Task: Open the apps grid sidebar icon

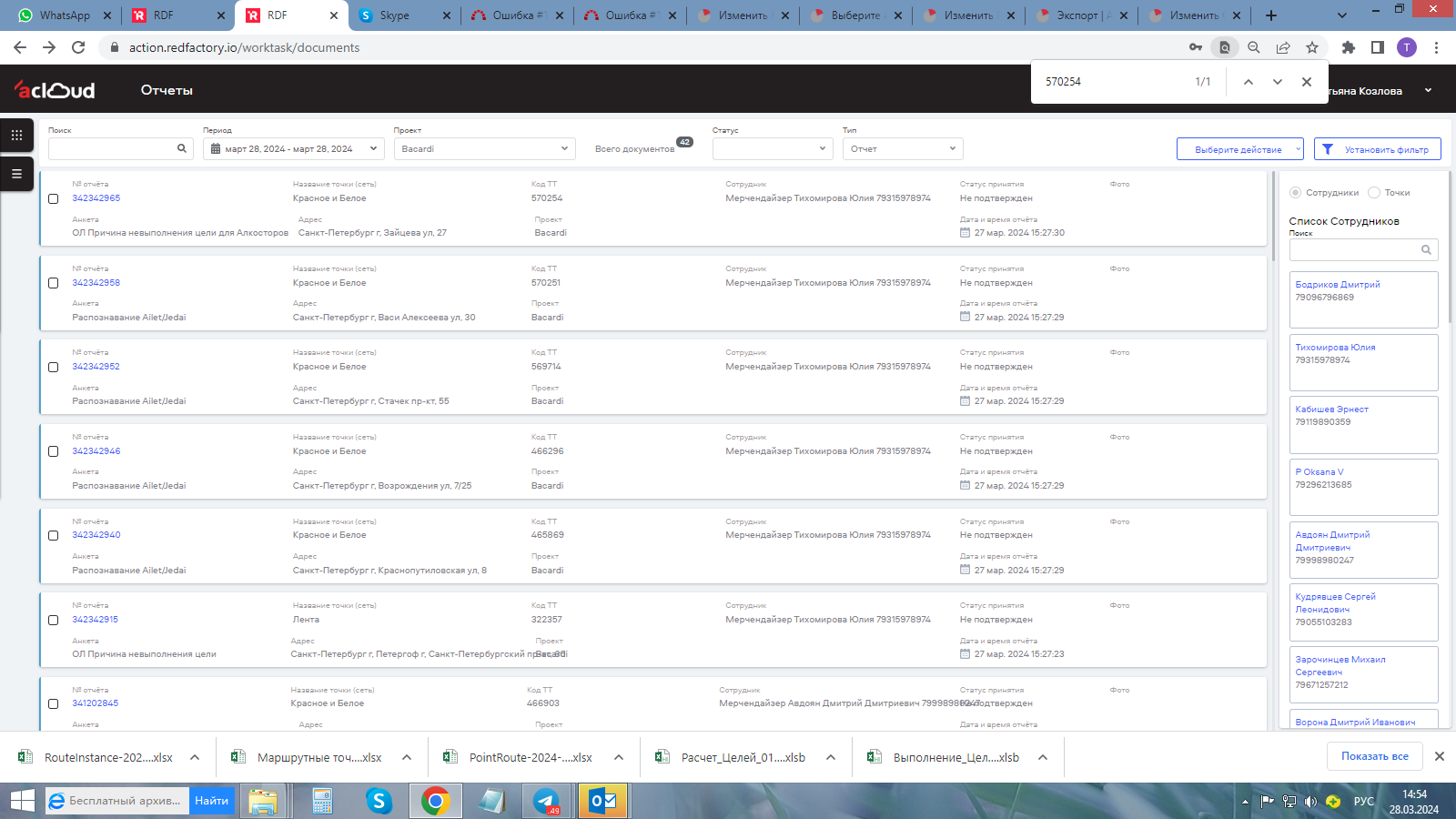Action: coord(16,135)
